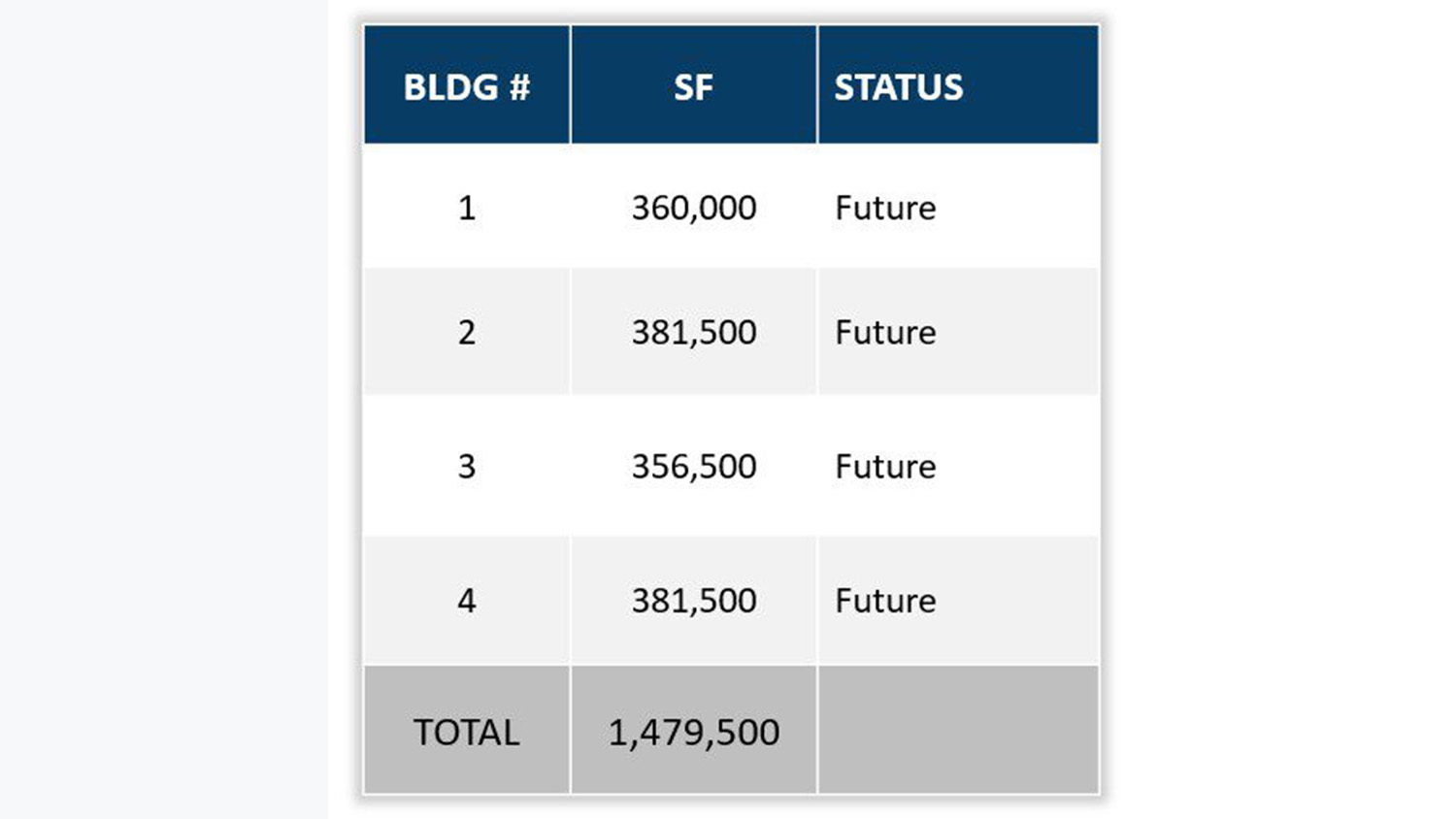Select the SF column header
This screenshot has height=819, width=1456.
click(693, 87)
